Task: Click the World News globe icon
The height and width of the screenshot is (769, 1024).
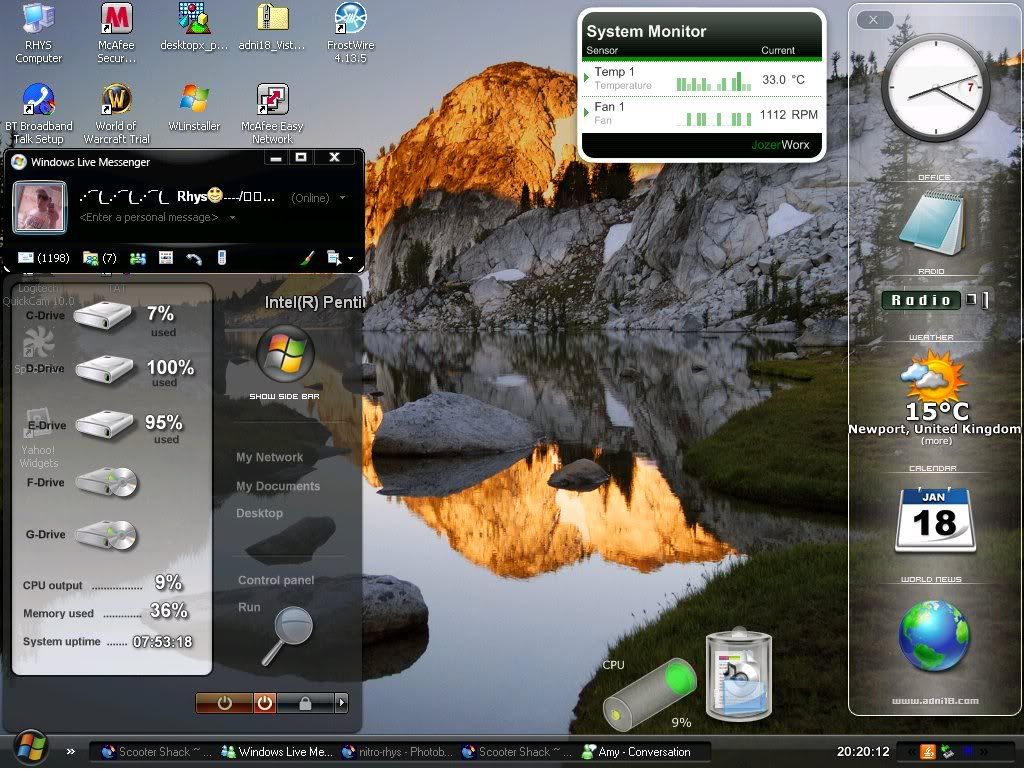Action: pyautogui.click(x=934, y=635)
